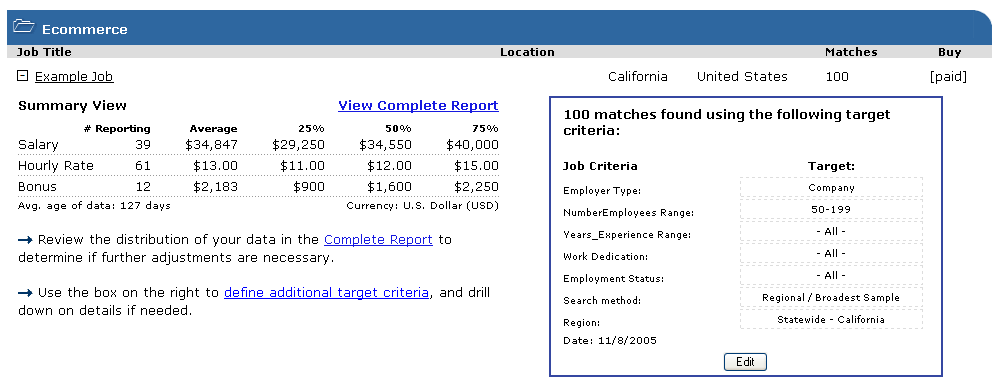Open View Complete Report link
Viewport: 1002px width, 384px height.
418,105
